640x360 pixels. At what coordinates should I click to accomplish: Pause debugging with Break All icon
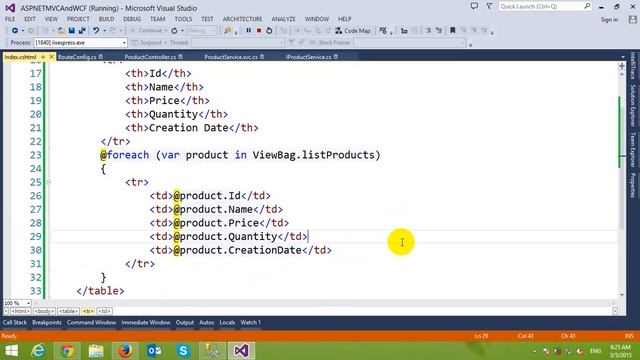248,31
